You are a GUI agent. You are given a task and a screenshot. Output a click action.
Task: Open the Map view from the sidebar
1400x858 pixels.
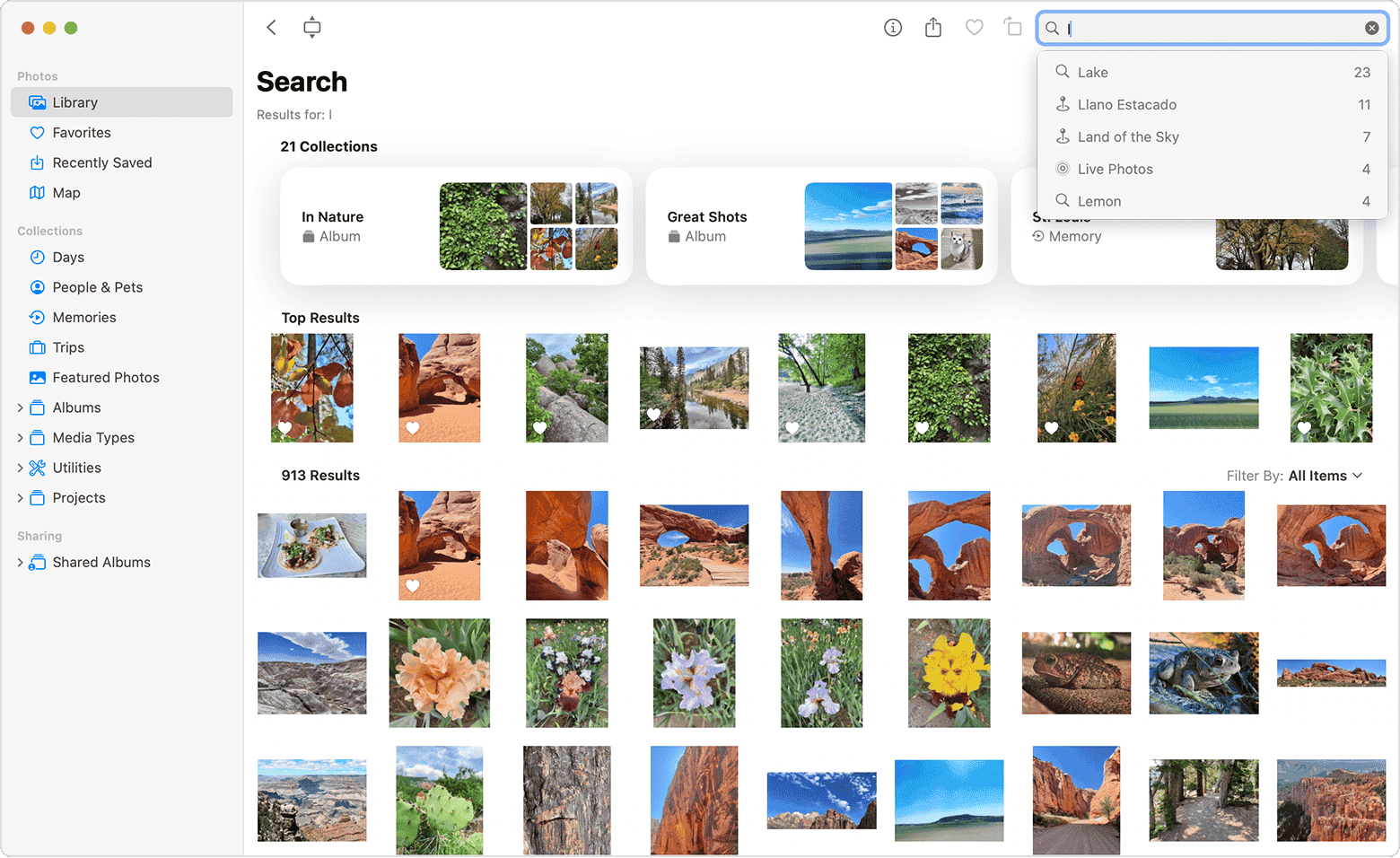(66, 192)
